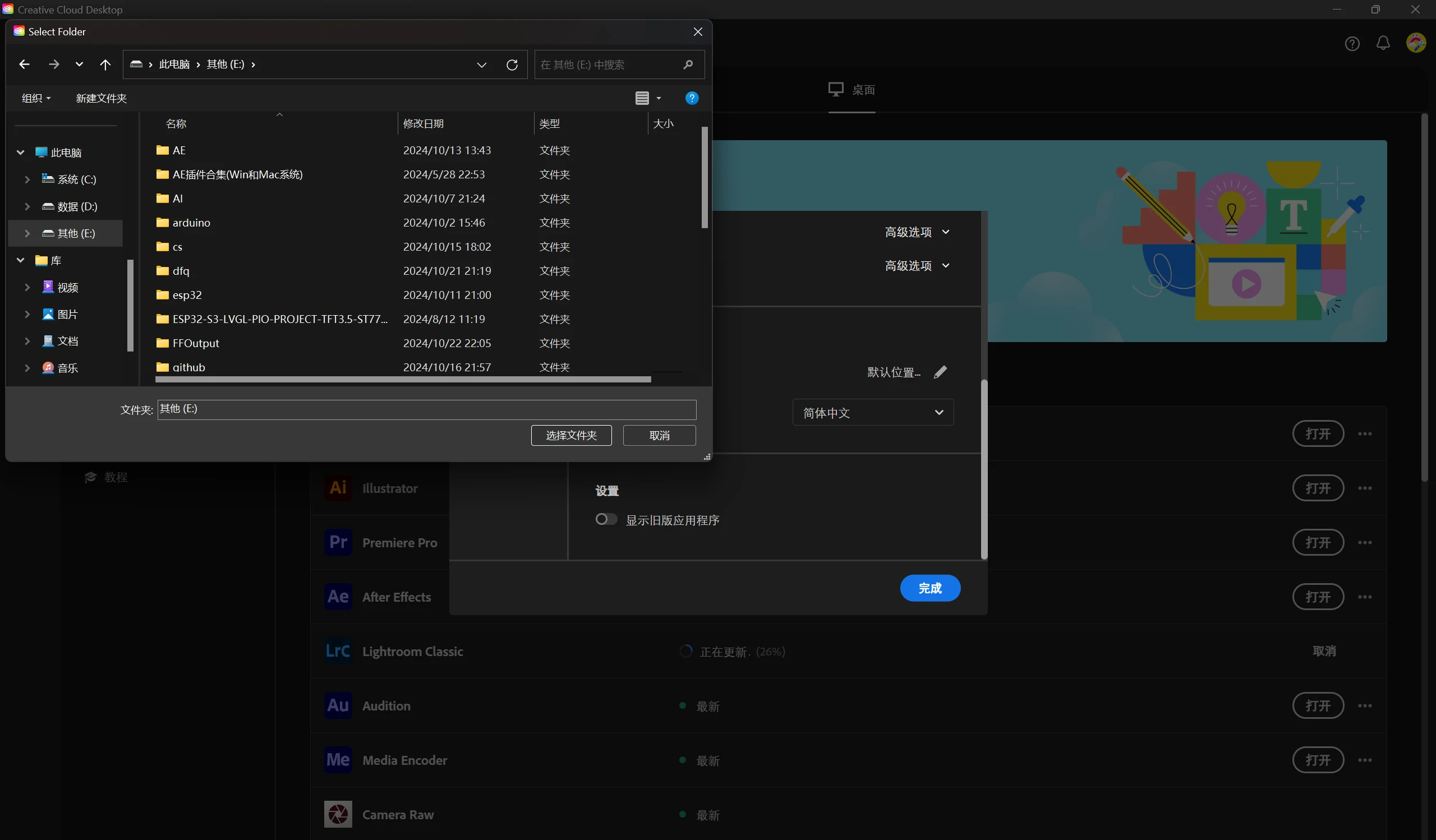This screenshot has width=1436, height=840.
Task: Toggle 显示旧版应用程序 switch
Action: coord(606,519)
